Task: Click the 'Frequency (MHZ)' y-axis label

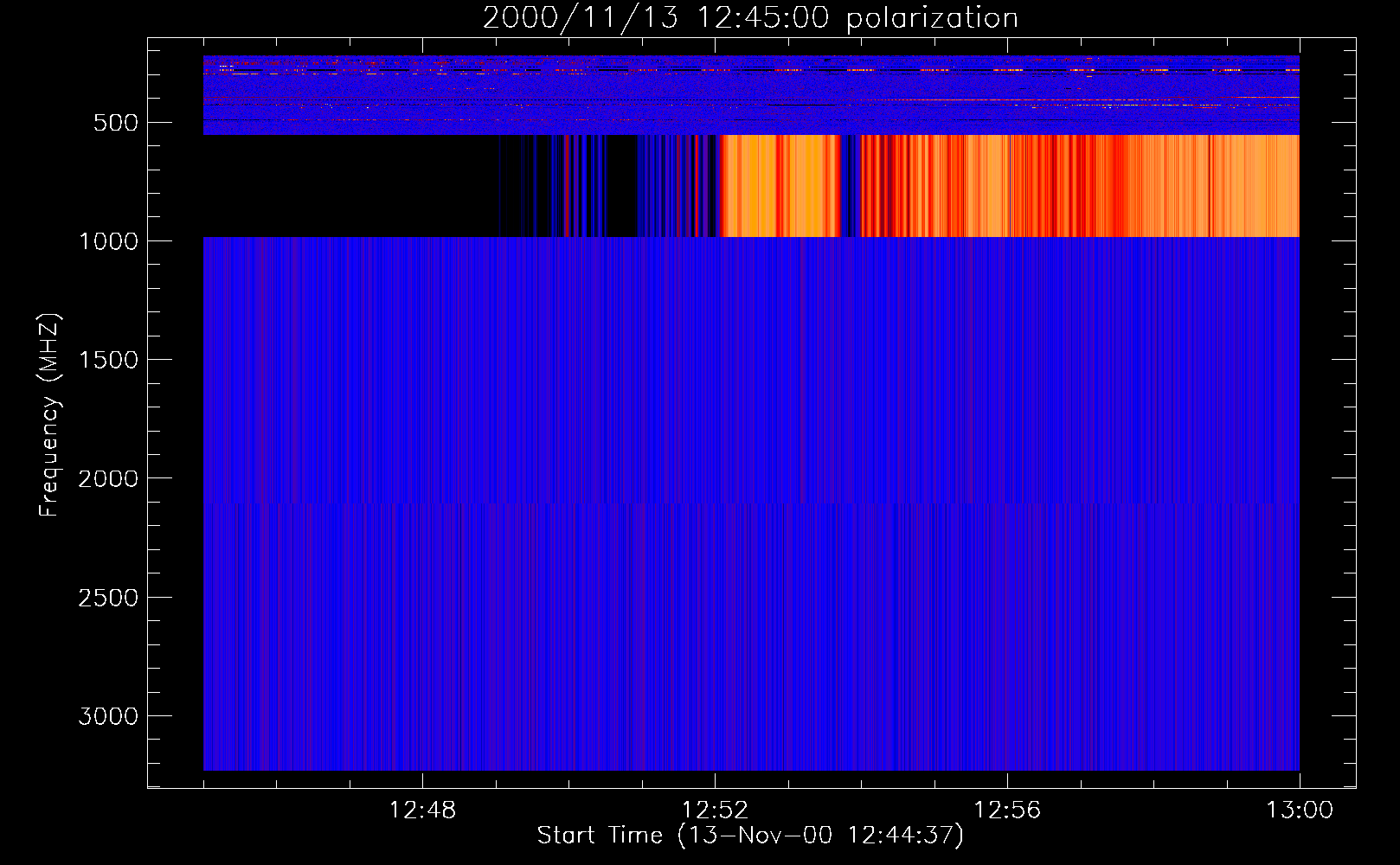Action: coord(50,415)
